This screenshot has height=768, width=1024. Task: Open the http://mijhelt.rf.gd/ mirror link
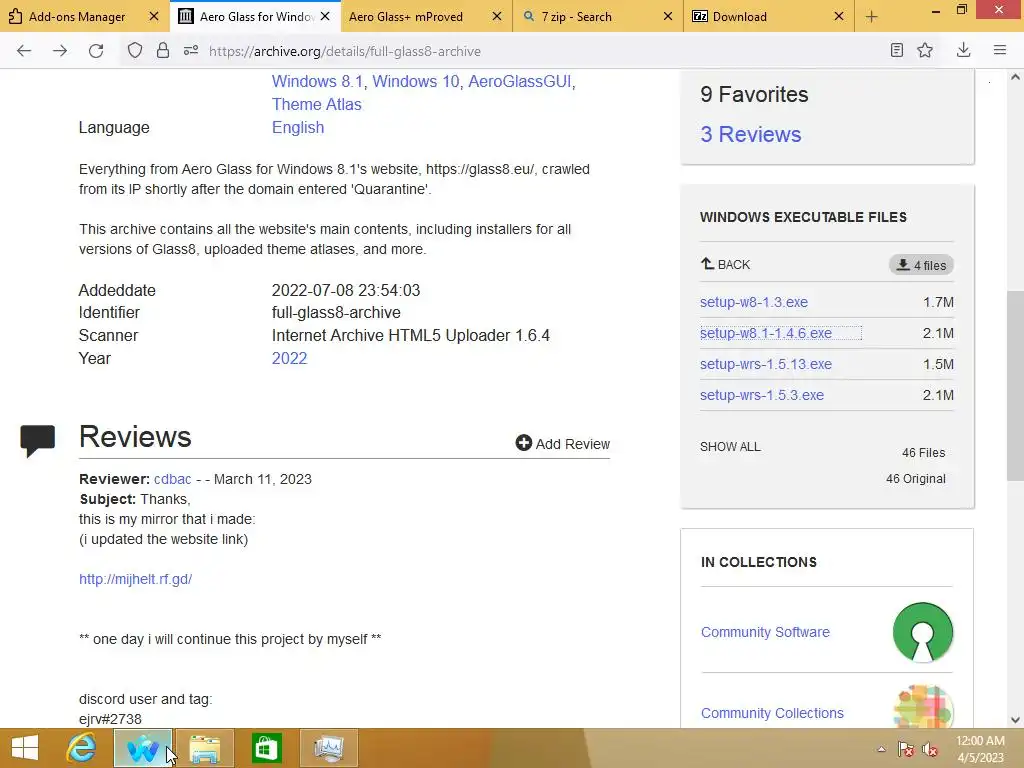point(135,579)
